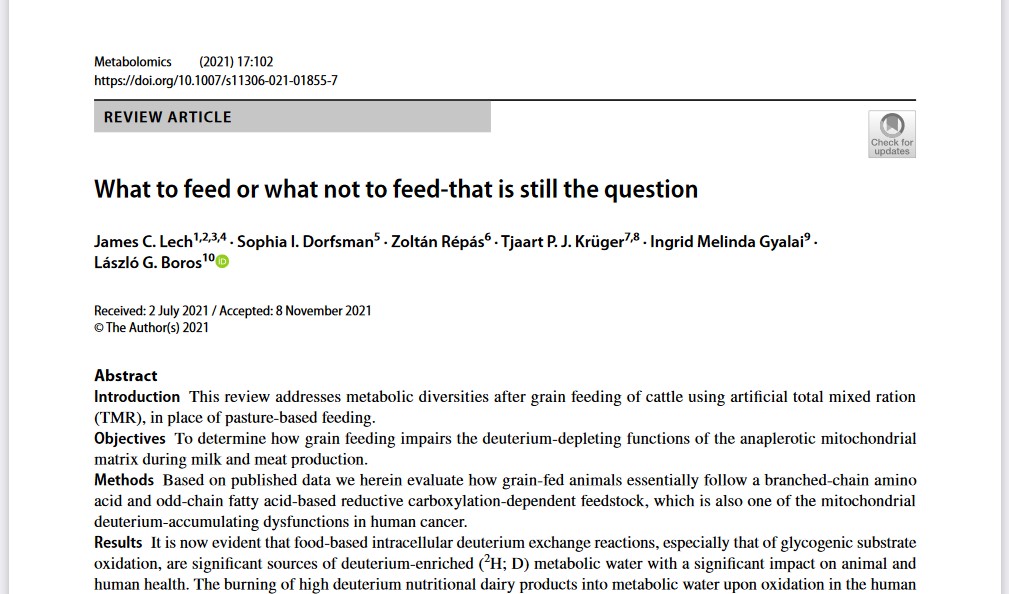Click the copyright line The Author(s) 2021

click(x=151, y=328)
